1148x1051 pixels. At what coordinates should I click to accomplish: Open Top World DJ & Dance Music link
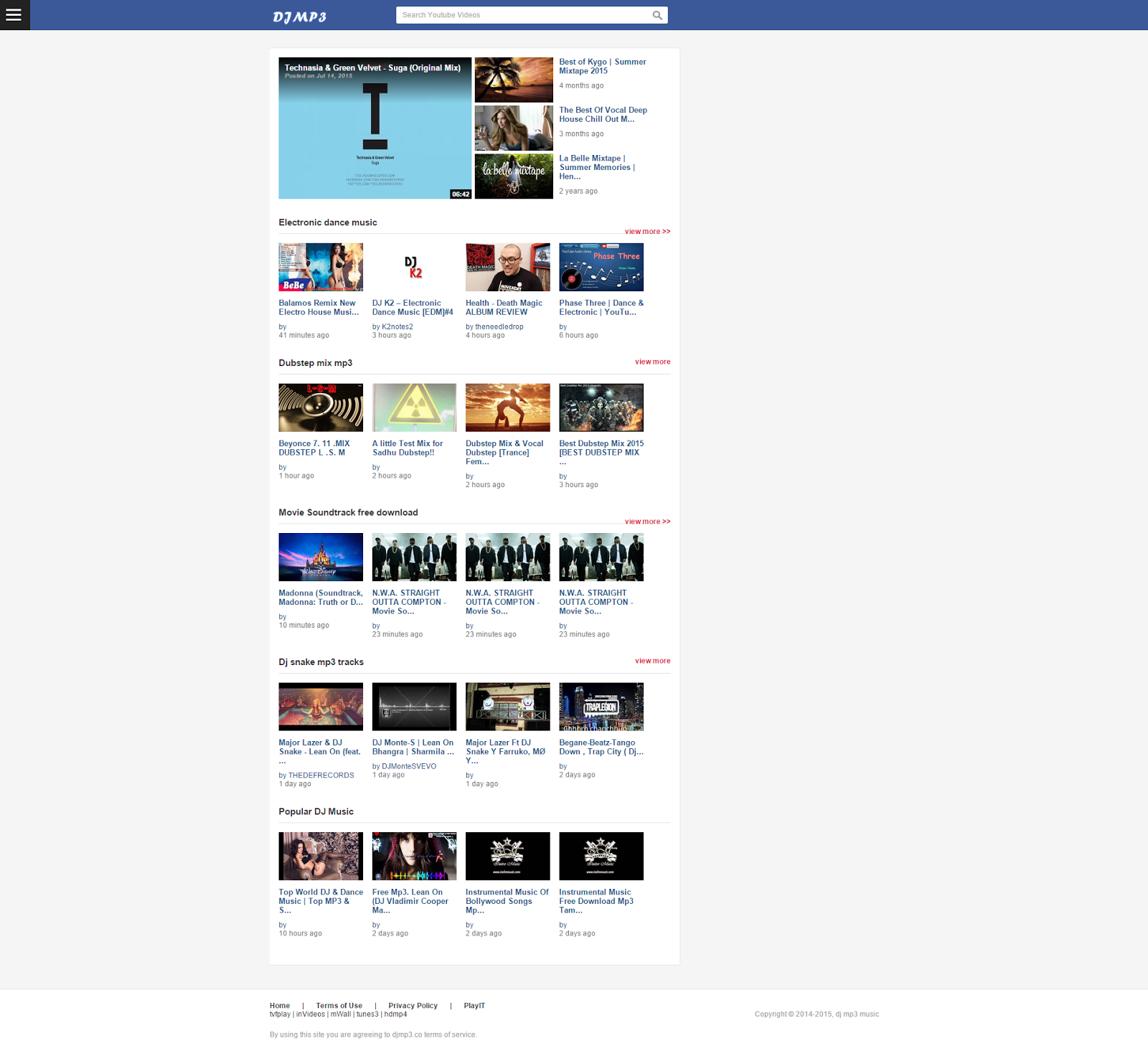pyautogui.click(x=321, y=901)
